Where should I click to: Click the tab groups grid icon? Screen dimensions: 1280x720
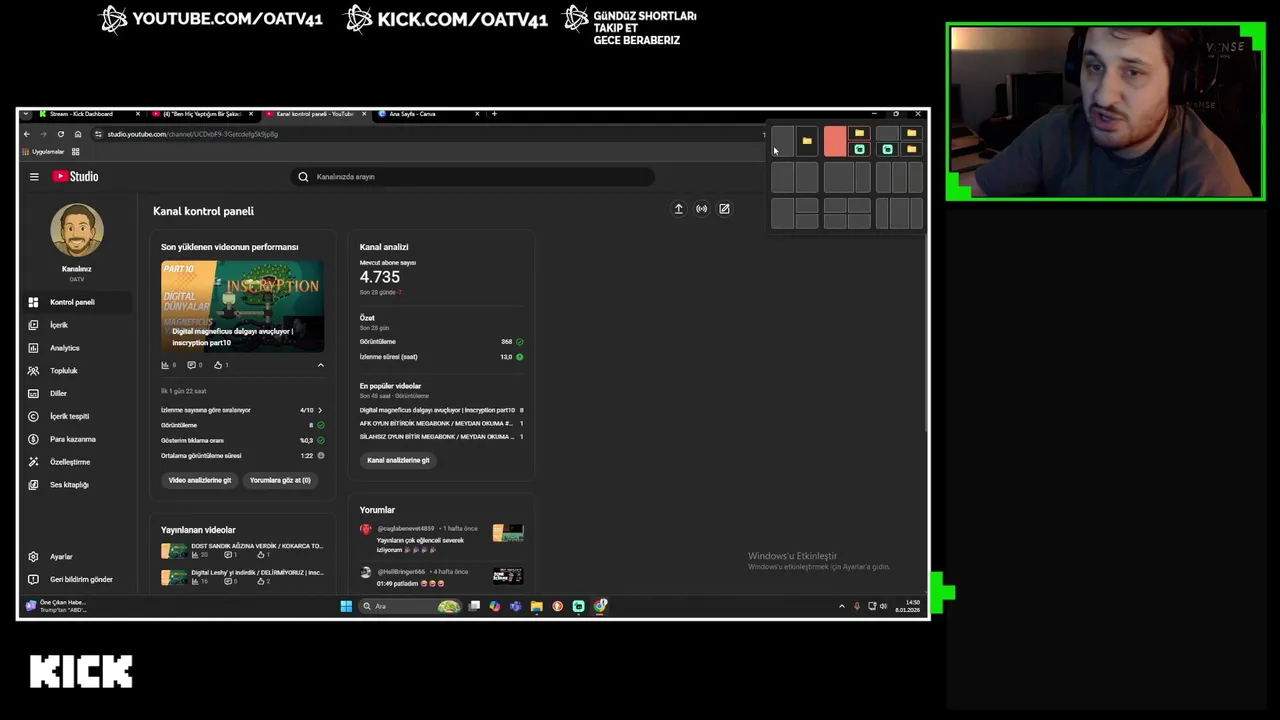pyautogui.click(x=75, y=152)
